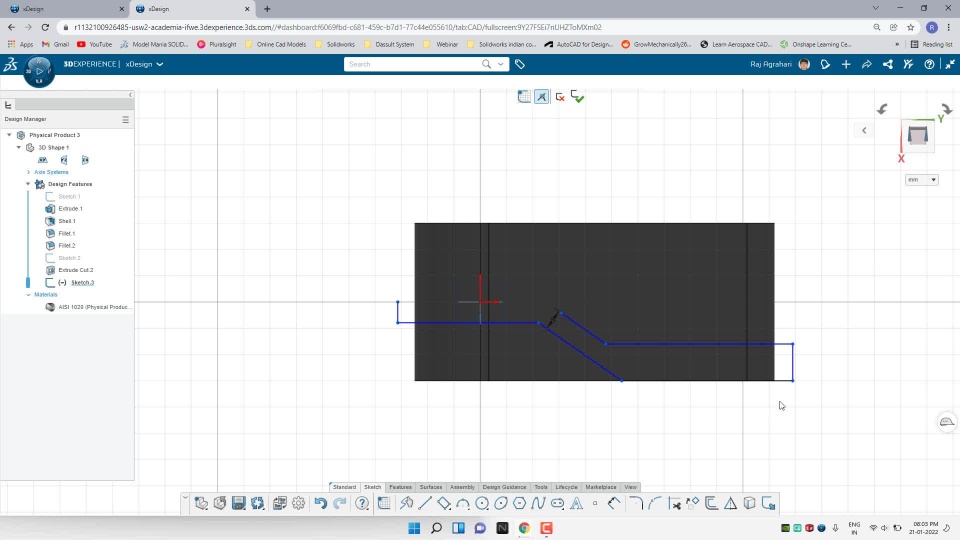Collapse the Physical Product 3 node

[9, 135]
